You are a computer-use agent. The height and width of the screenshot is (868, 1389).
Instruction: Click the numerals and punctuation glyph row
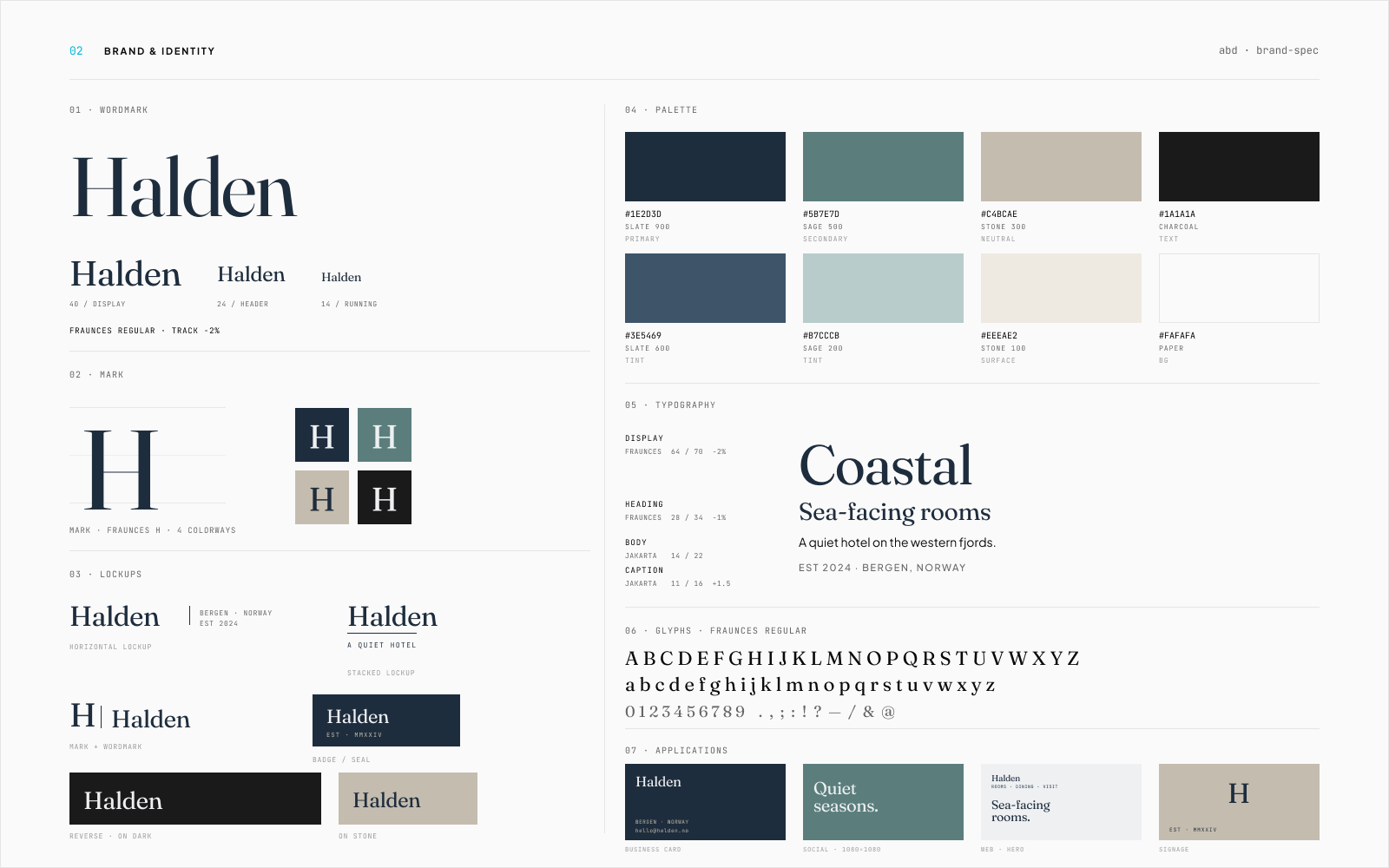(760, 712)
